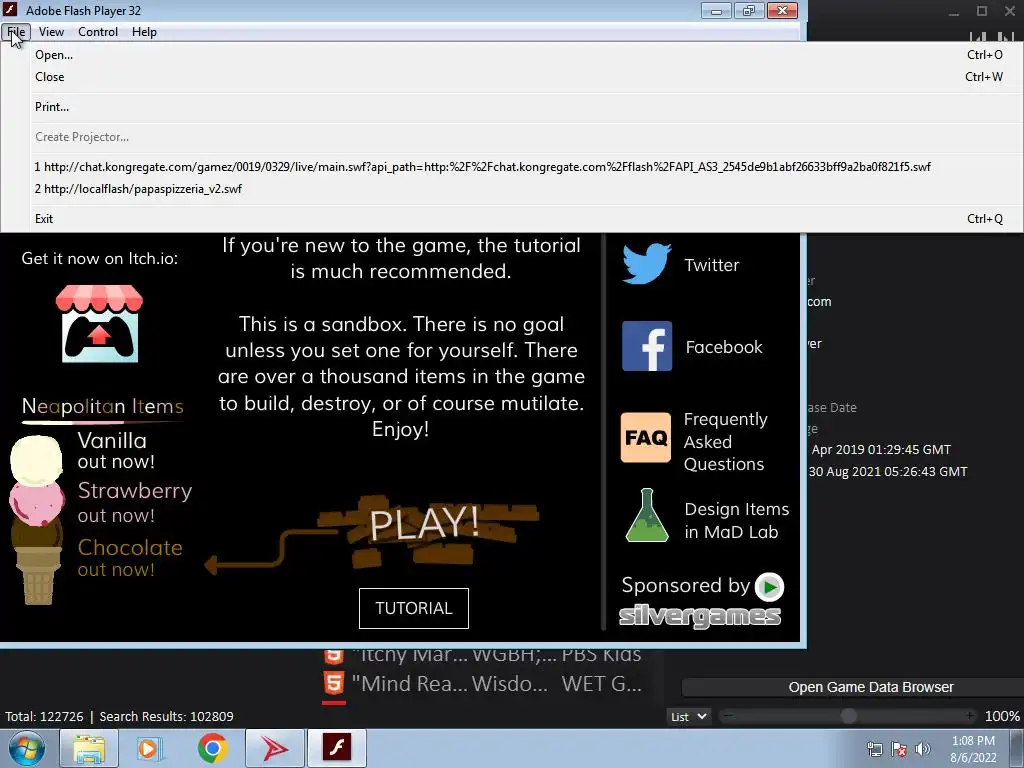1024x768 pixels.
Task: Click the Facebook logo icon
Action: 647,346
